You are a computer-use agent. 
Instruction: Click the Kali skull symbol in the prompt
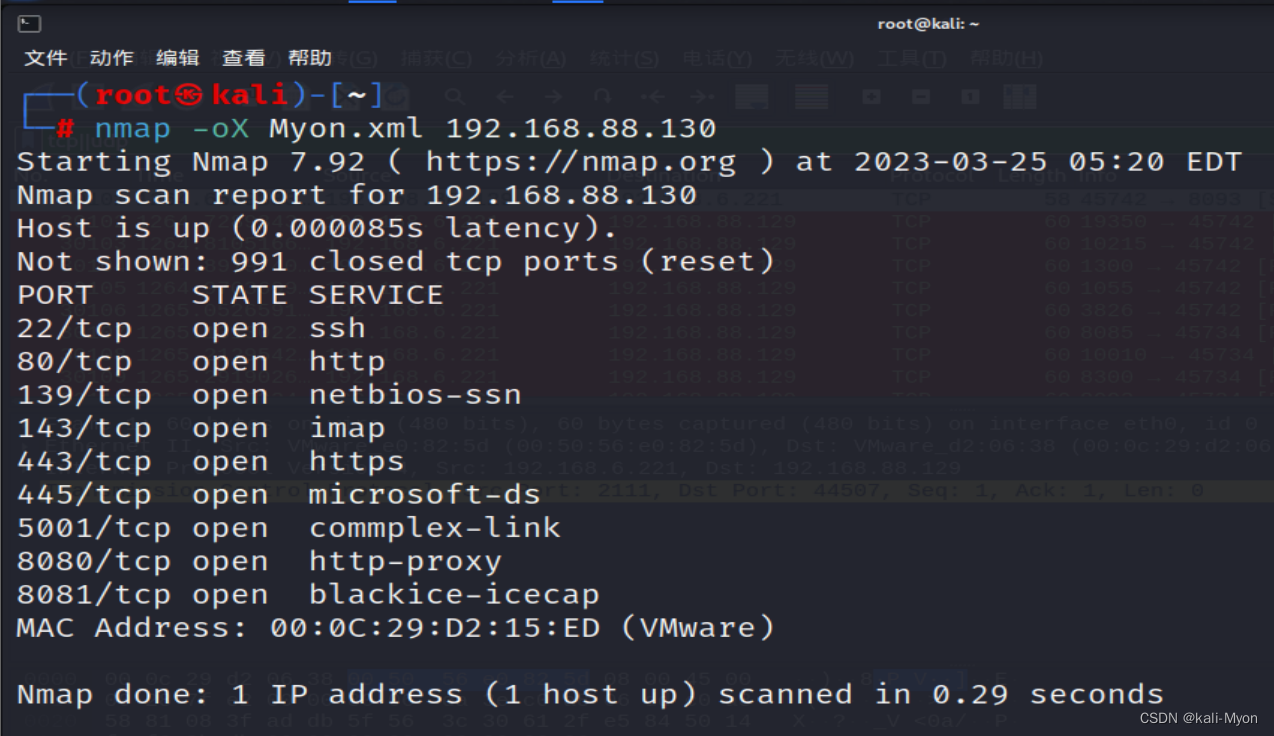click(x=188, y=95)
